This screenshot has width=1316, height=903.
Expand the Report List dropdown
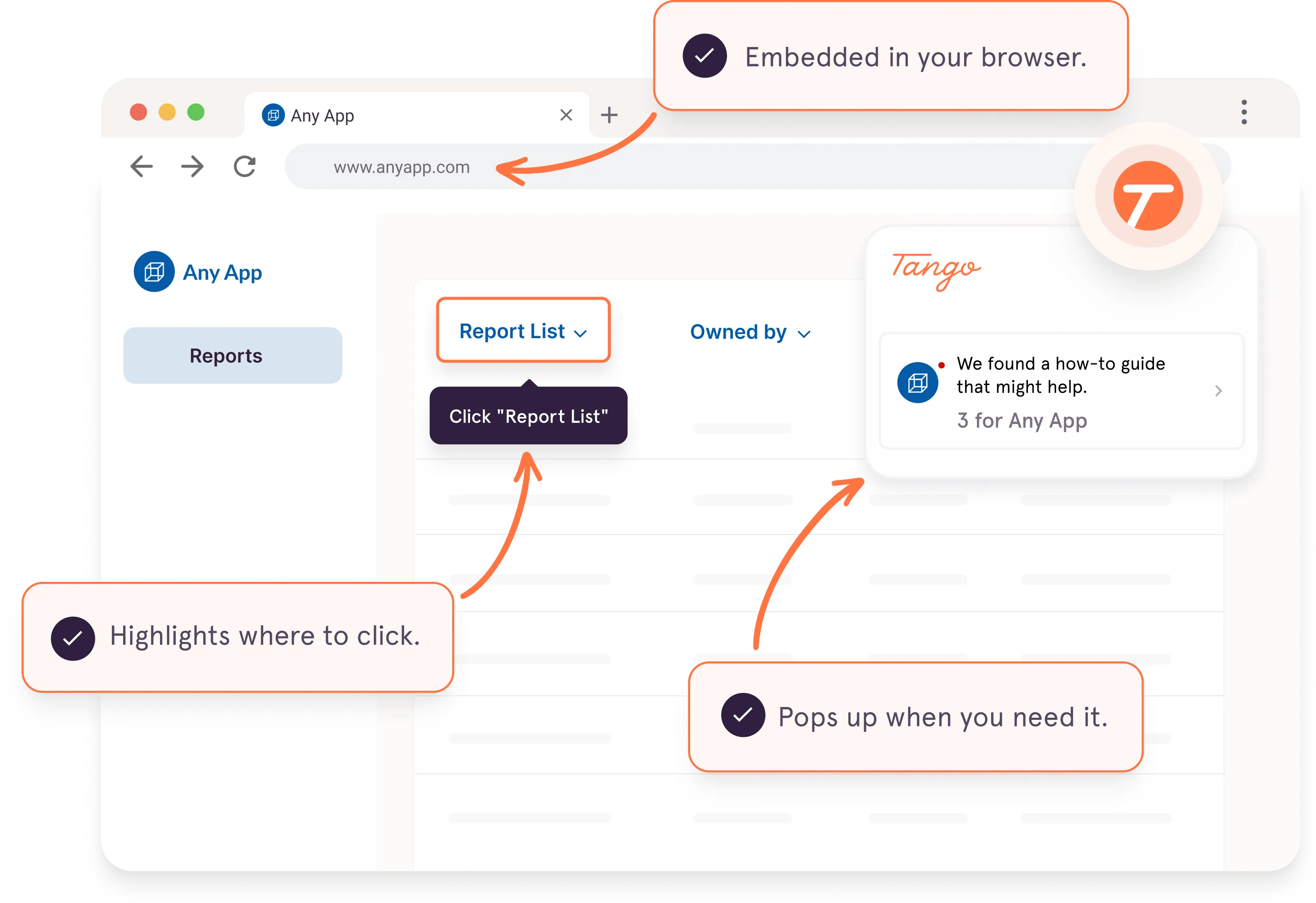tap(523, 331)
